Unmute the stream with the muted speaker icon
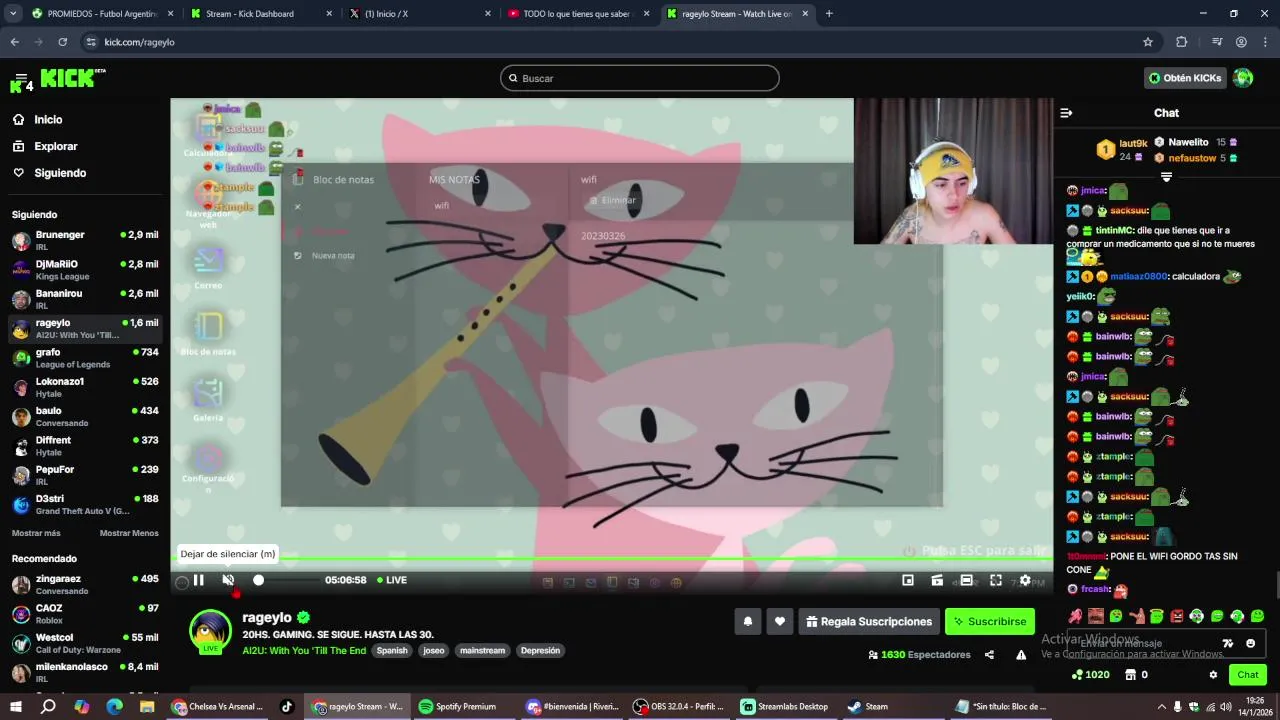Screen dimensions: 1280x720 228,580
